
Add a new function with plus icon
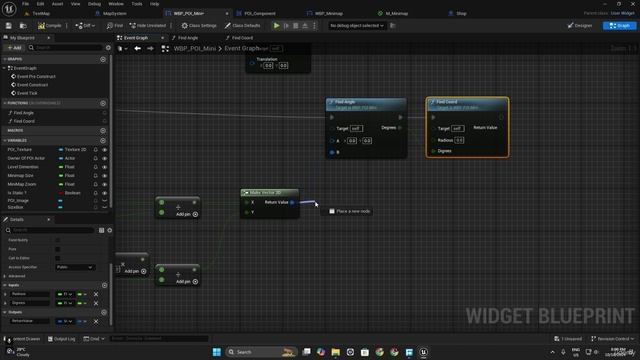(x=103, y=103)
